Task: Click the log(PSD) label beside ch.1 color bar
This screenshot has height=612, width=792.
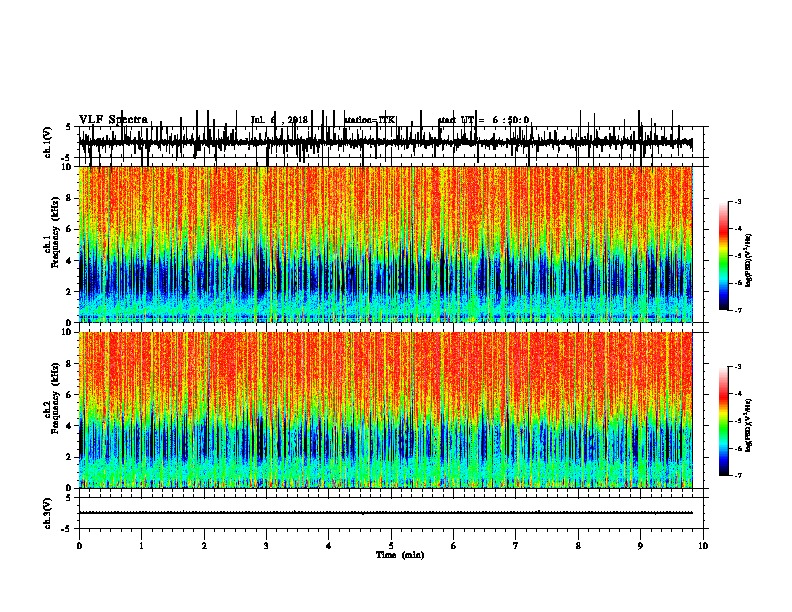Action: (749, 261)
